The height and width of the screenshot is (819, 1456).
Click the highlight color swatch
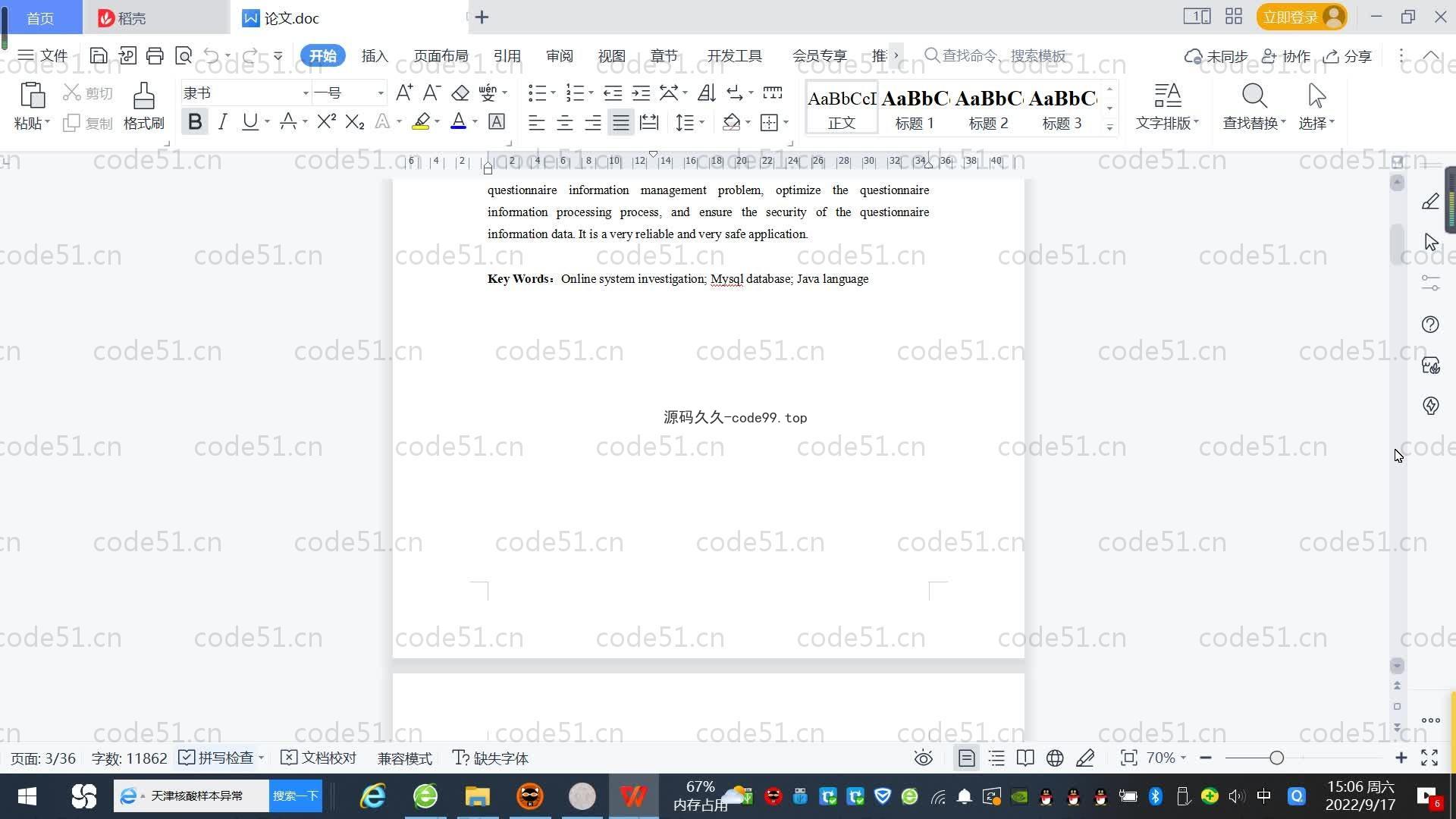click(x=421, y=121)
